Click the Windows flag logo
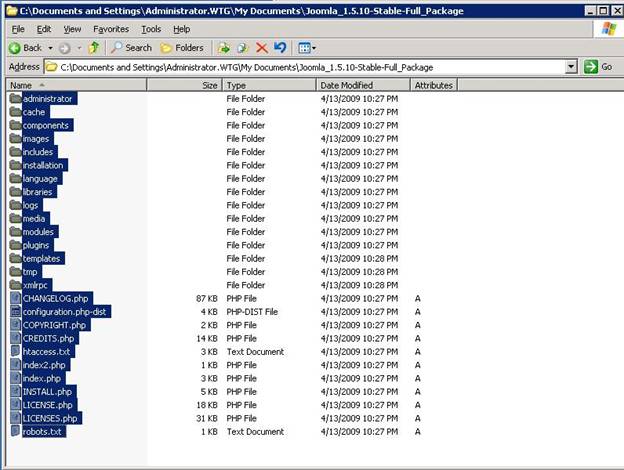624x470 pixels. (x=609, y=29)
